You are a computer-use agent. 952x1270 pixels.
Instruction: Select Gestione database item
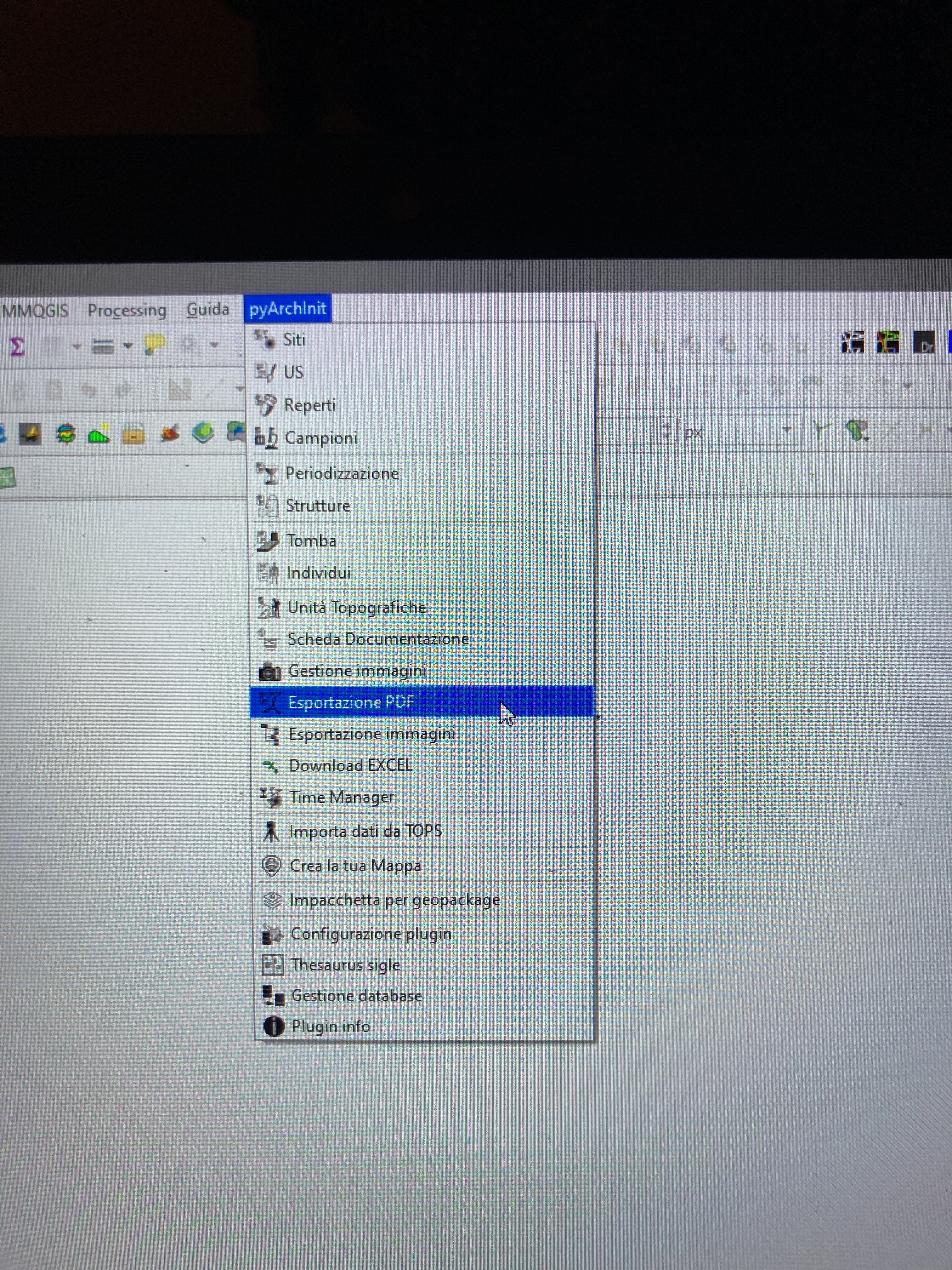pyautogui.click(x=423, y=995)
